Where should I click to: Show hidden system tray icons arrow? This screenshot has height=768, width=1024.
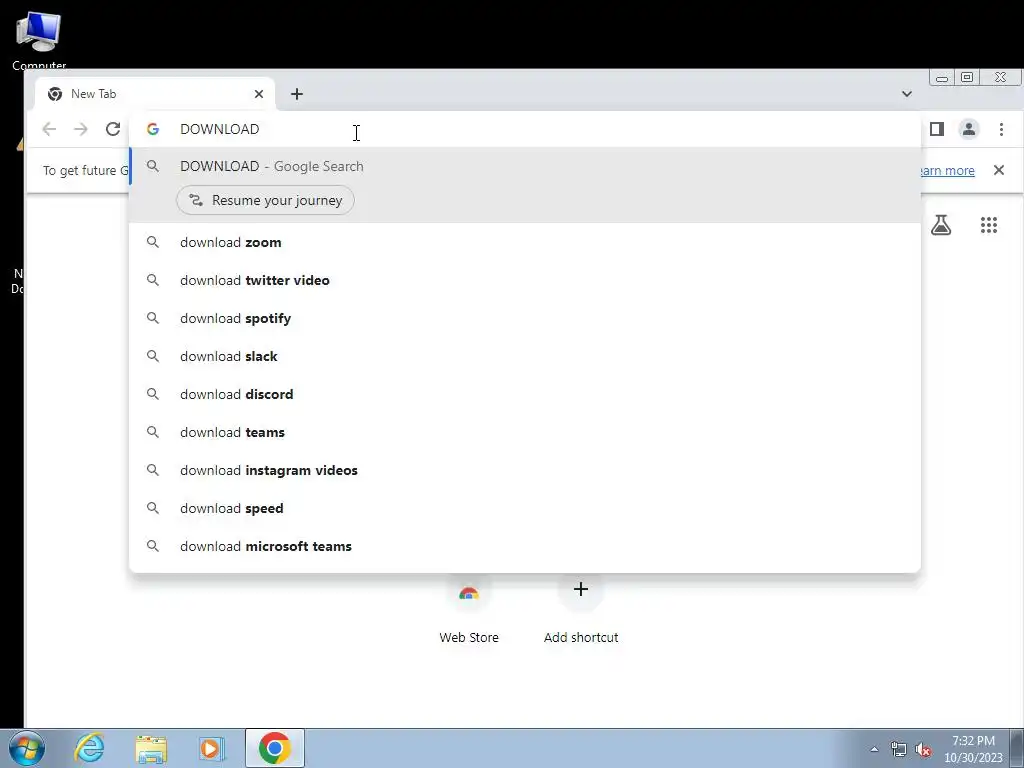pyautogui.click(x=874, y=750)
